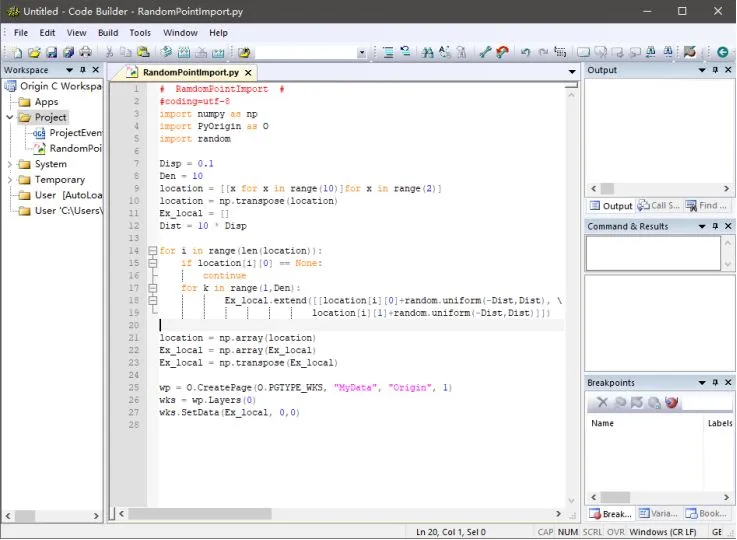
Task: Click the Find binoculars icon
Action: (427, 52)
